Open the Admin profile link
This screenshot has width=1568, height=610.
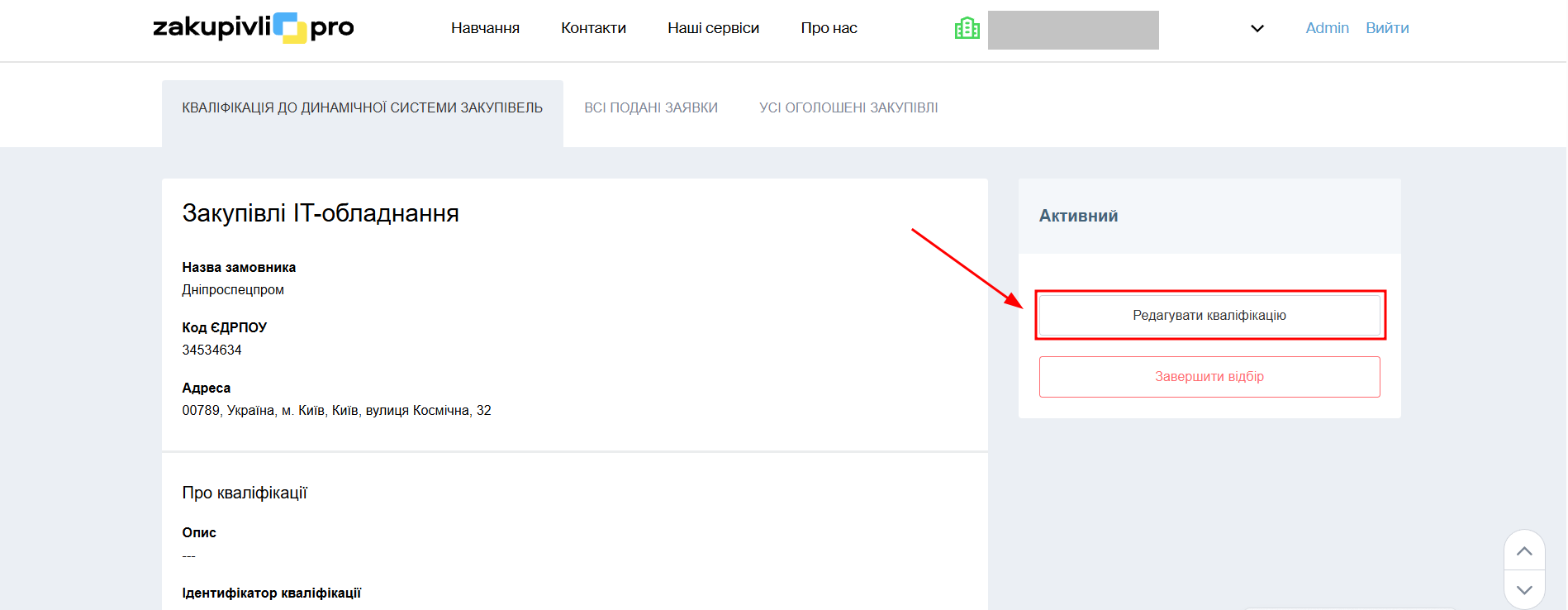point(1327,28)
